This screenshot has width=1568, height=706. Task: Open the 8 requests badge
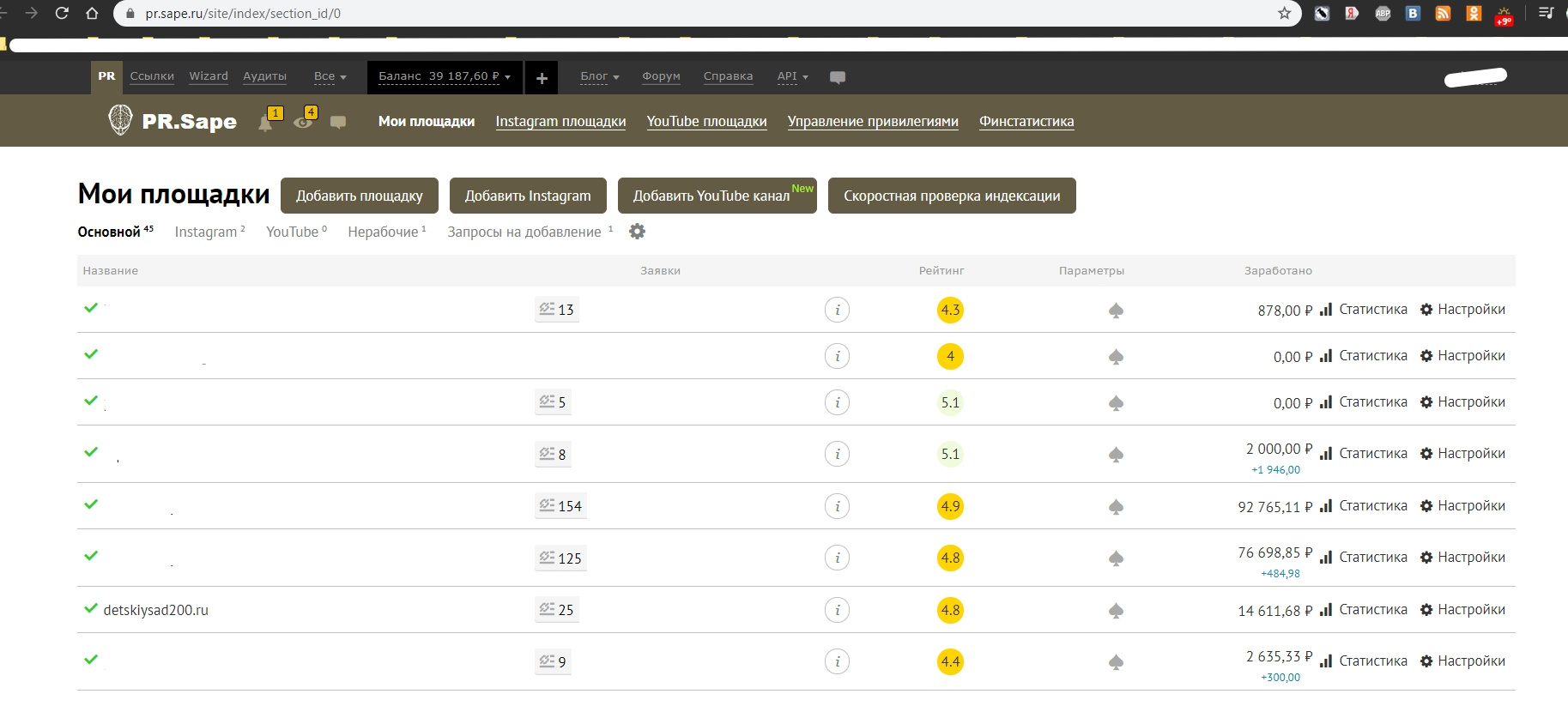(553, 454)
